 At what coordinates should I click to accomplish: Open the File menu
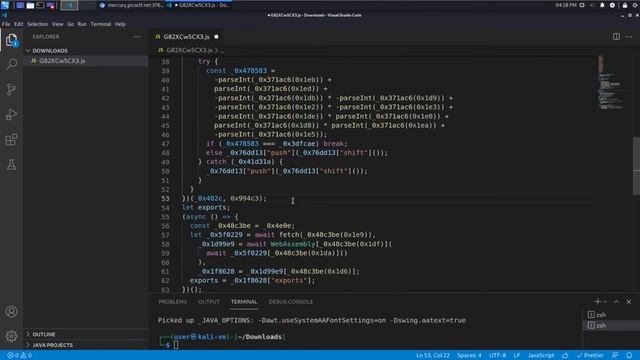[x=6, y=24]
